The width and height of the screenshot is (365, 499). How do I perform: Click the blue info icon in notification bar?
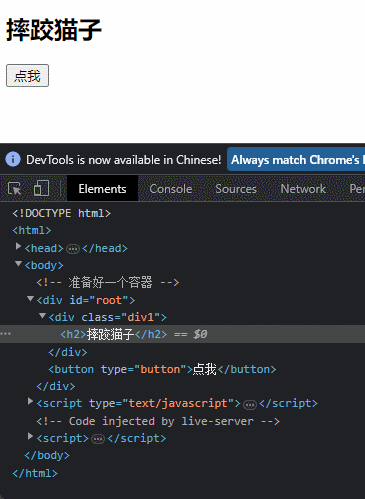(x=13, y=159)
